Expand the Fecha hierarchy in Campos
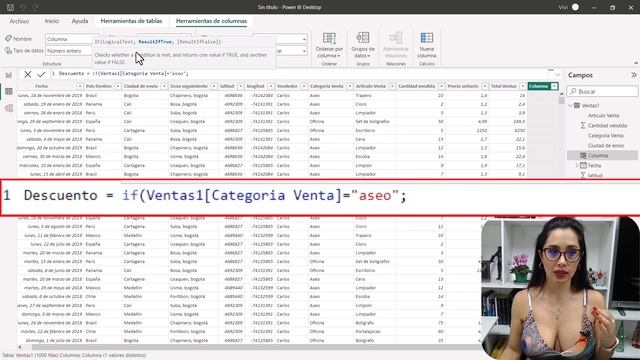The image size is (640, 360). tap(577, 165)
